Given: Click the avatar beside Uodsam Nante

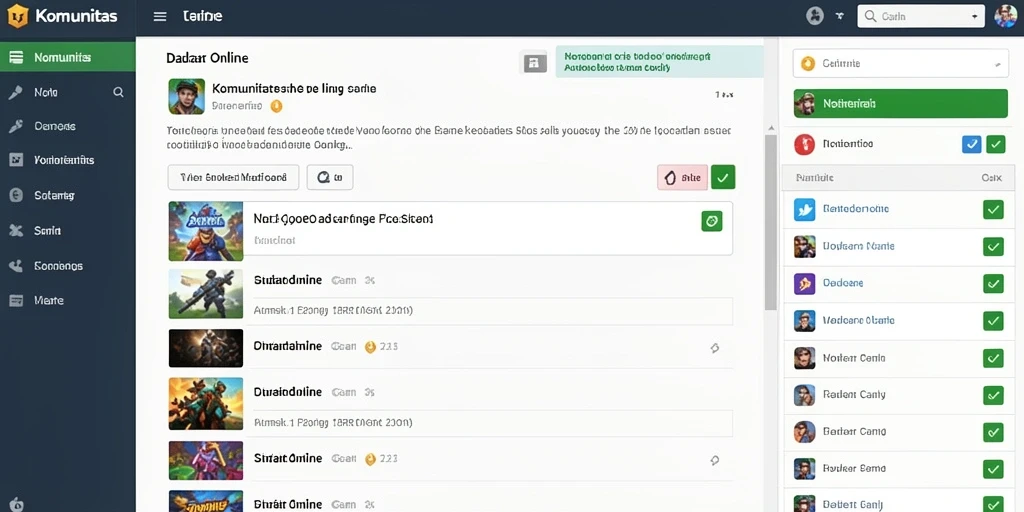Looking at the screenshot, I should tap(805, 246).
